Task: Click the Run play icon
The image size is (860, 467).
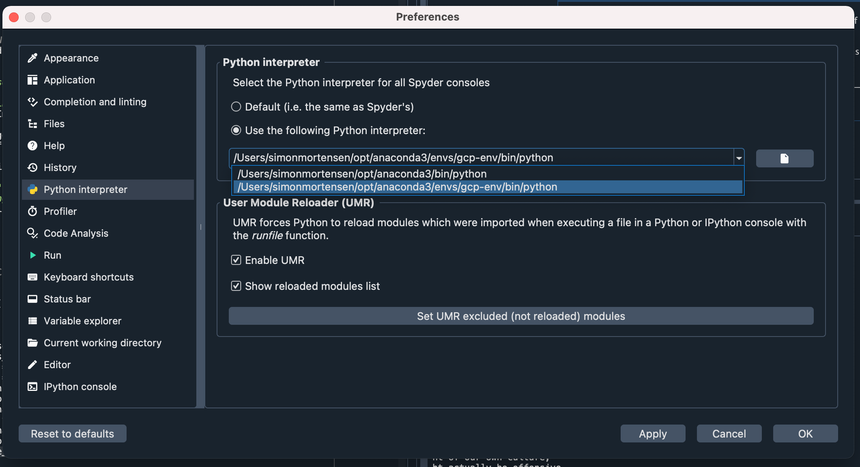Action: pyautogui.click(x=33, y=256)
